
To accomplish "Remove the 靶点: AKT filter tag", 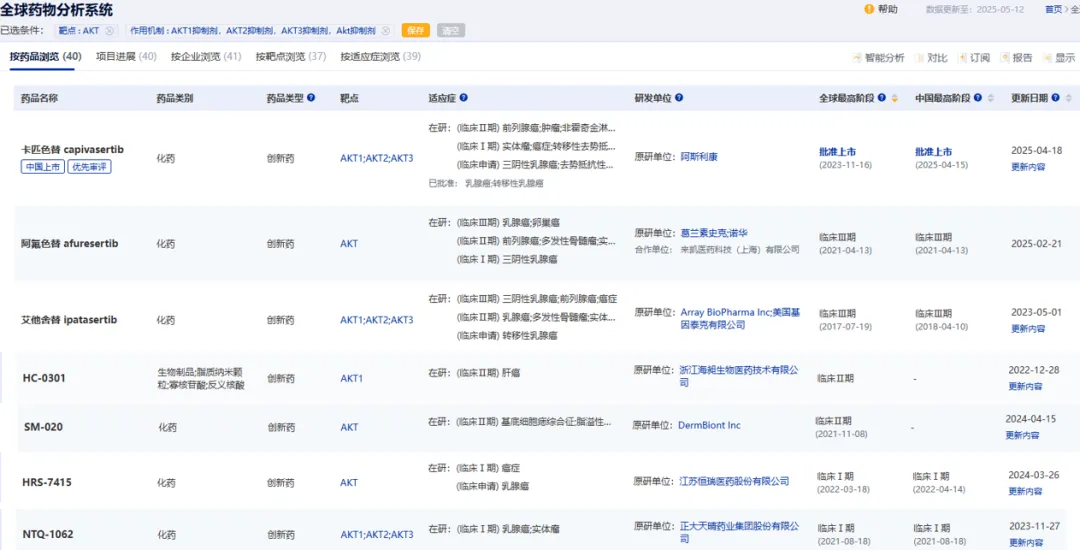I will click(109, 31).
